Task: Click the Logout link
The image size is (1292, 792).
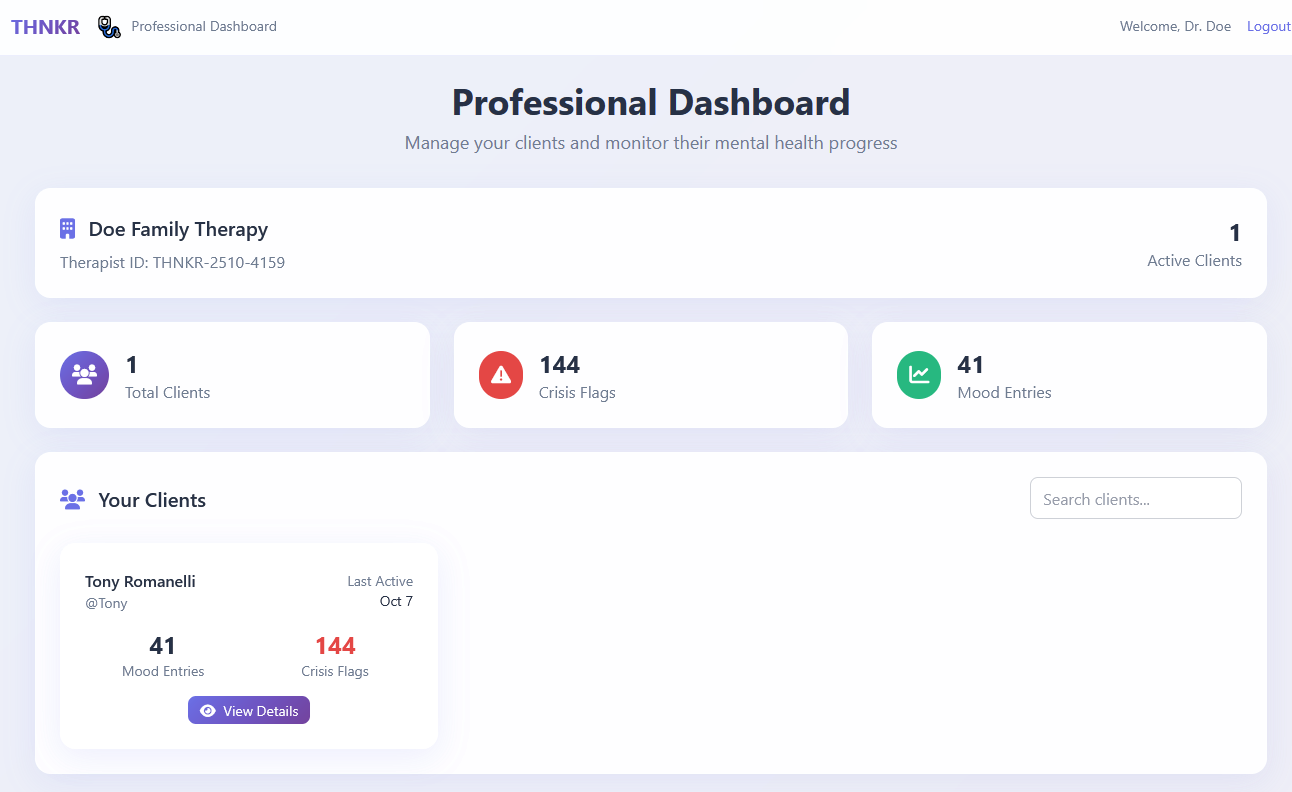Action: pyautogui.click(x=1268, y=26)
